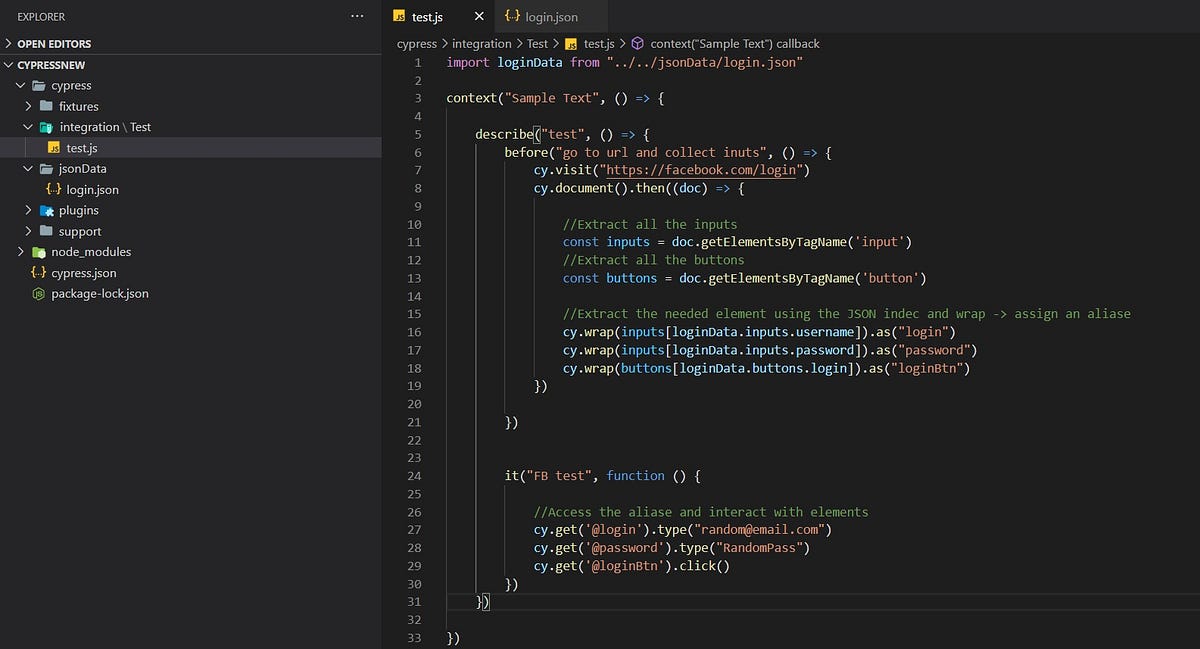The width and height of the screenshot is (1200, 649).
Task: Switch to the login.json tab
Action: click(x=550, y=16)
